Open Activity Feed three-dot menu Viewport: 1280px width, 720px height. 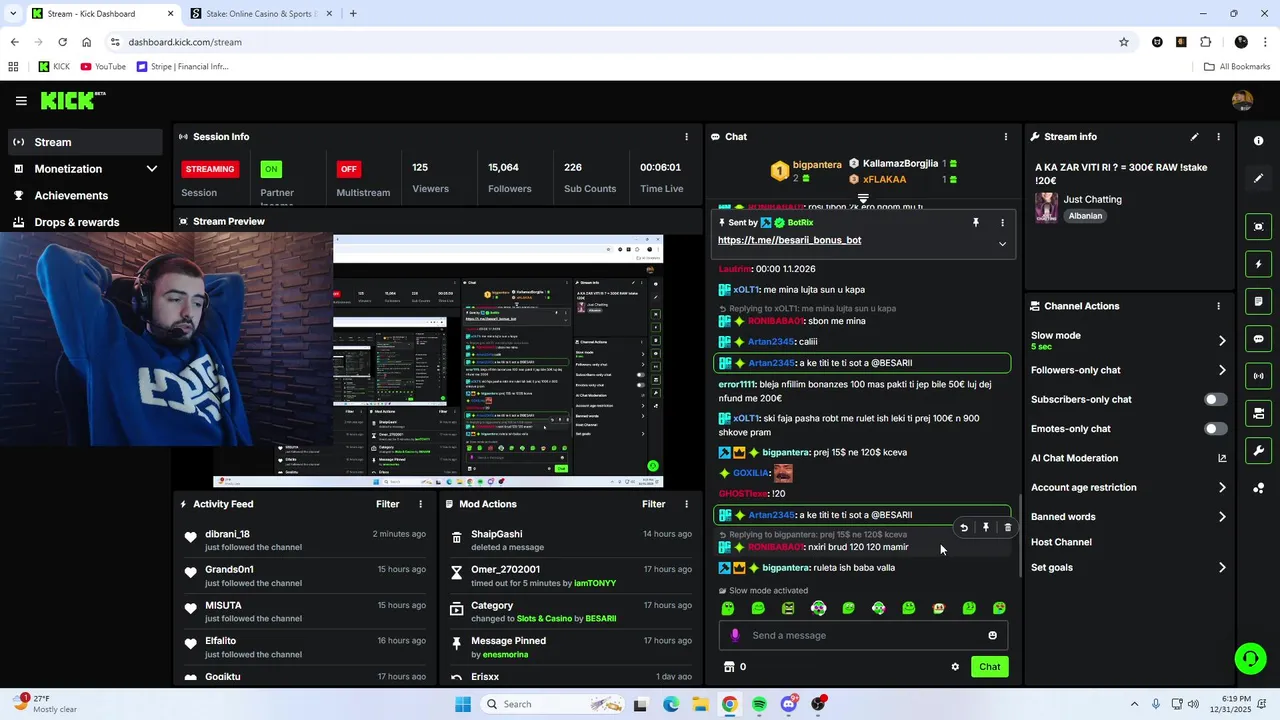[420, 504]
